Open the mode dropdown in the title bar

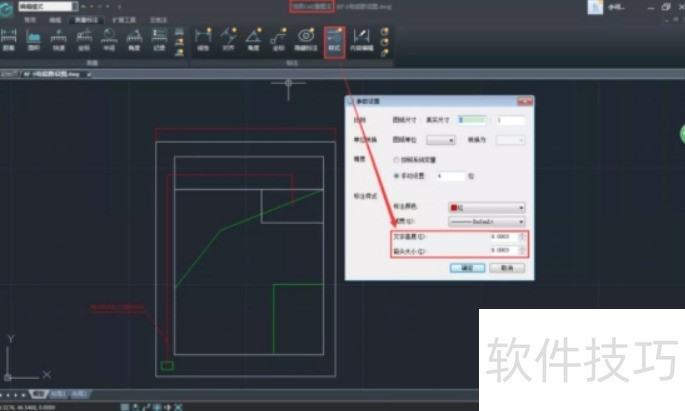click(x=48, y=7)
